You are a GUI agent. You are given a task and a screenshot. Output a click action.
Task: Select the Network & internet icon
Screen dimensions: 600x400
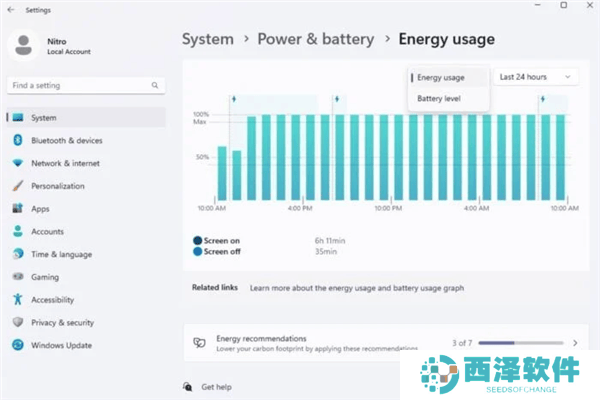click(x=17, y=163)
